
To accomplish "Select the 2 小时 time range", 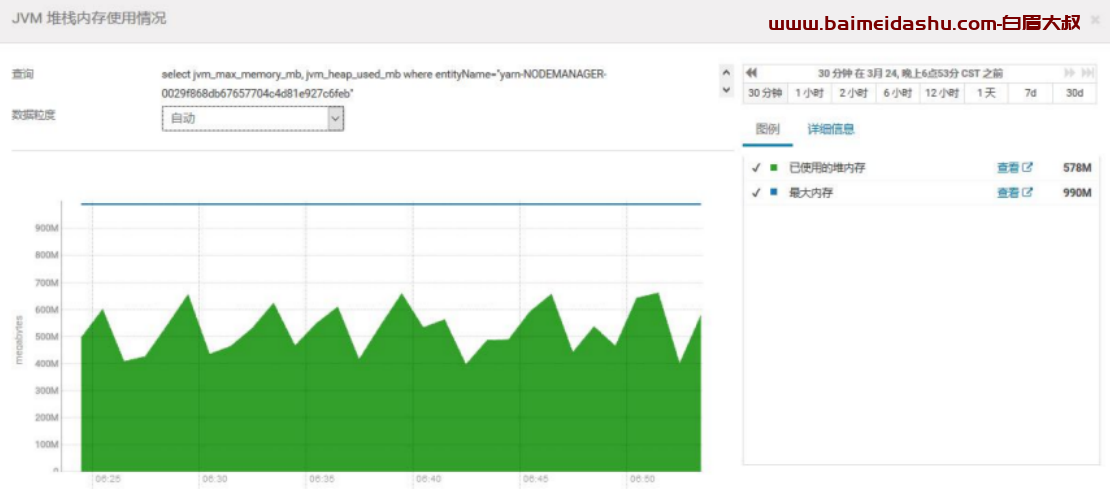I will point(853,93).
